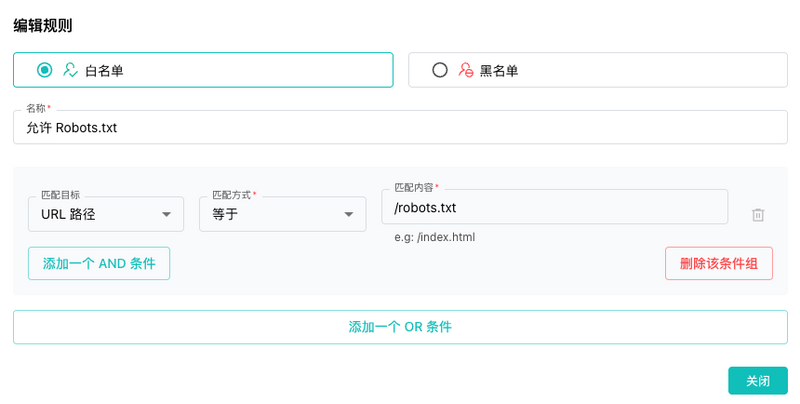Screen dimensions: 800x404
Task: Open the 匹配目标 URL 路径 dropdown
Action: pos(106,214)
